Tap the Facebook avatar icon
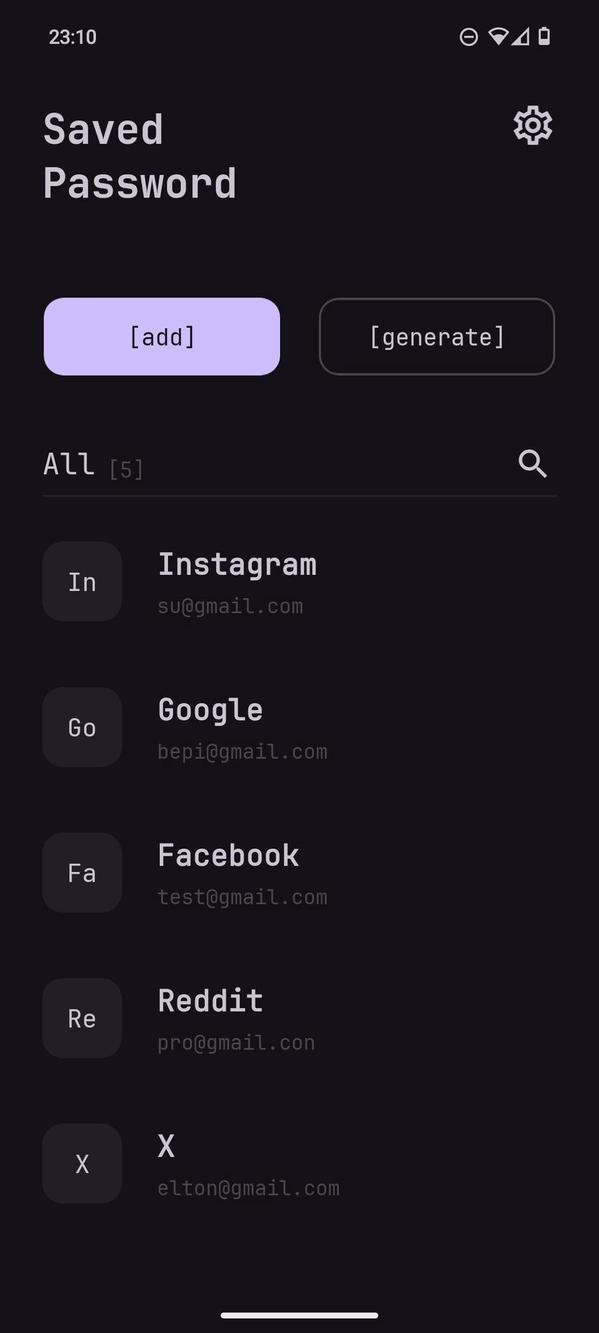 pyautogui.click(x=81, y=872)
